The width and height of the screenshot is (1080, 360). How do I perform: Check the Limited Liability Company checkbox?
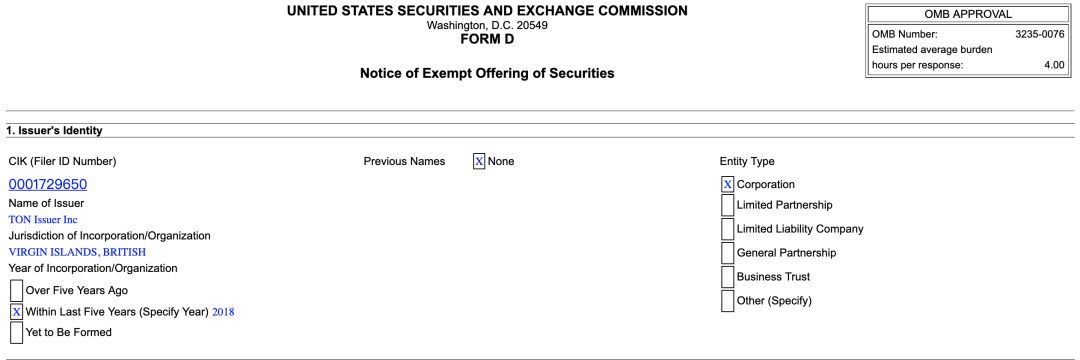(727, 229)
